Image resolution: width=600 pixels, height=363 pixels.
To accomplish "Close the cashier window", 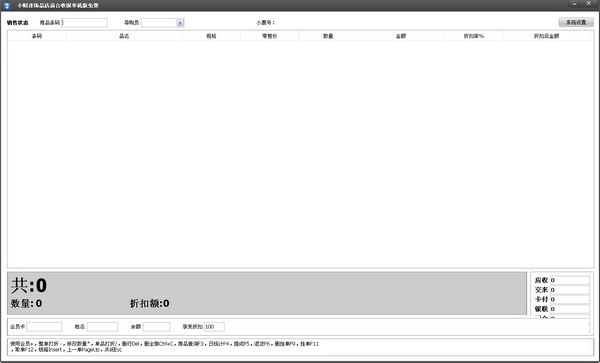I will [589, 3].
